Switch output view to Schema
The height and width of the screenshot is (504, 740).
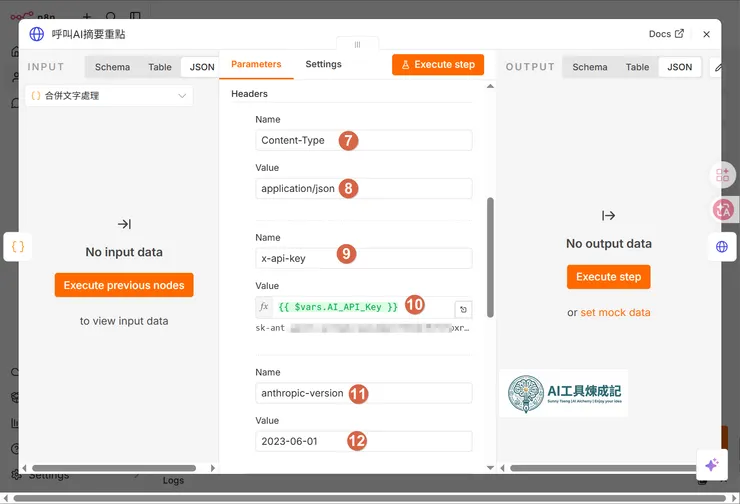pyautogui.click(x=589, y=67)
